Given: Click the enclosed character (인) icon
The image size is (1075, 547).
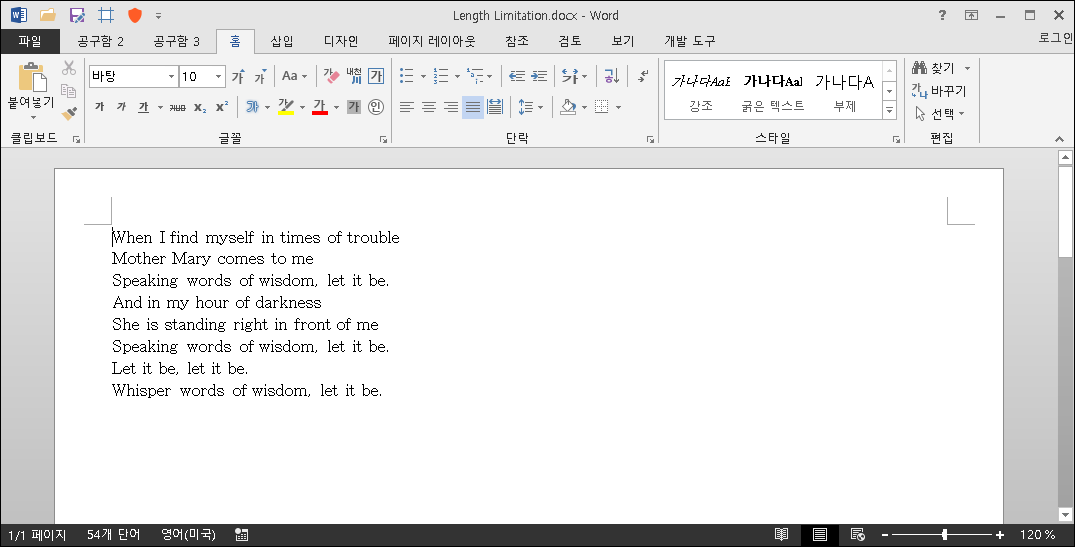Looking at the screenshot, I should pos(376,107).
